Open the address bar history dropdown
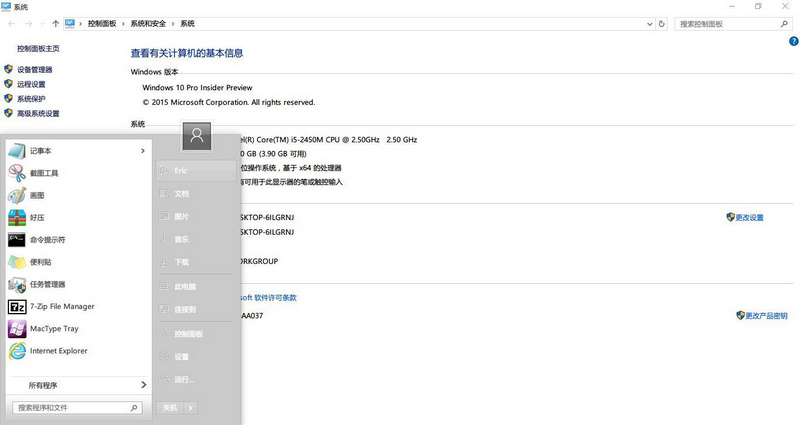The width and height of the screenshot is (800, 425). coord(649,23)
